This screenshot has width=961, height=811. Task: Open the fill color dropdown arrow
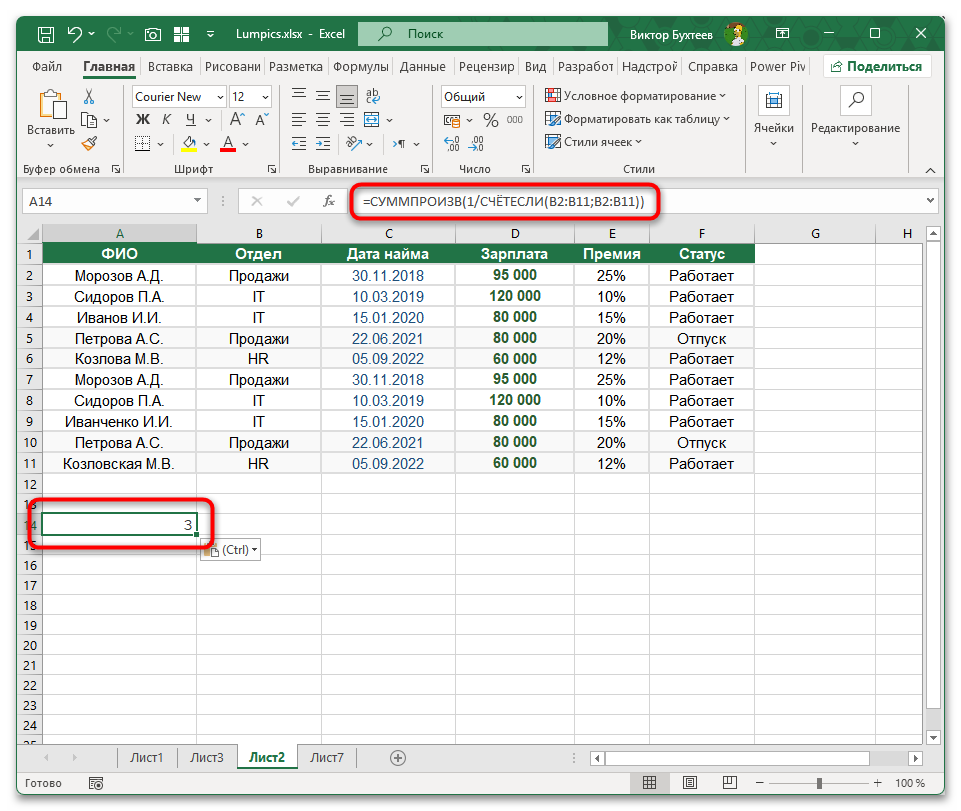pos(205,143)
